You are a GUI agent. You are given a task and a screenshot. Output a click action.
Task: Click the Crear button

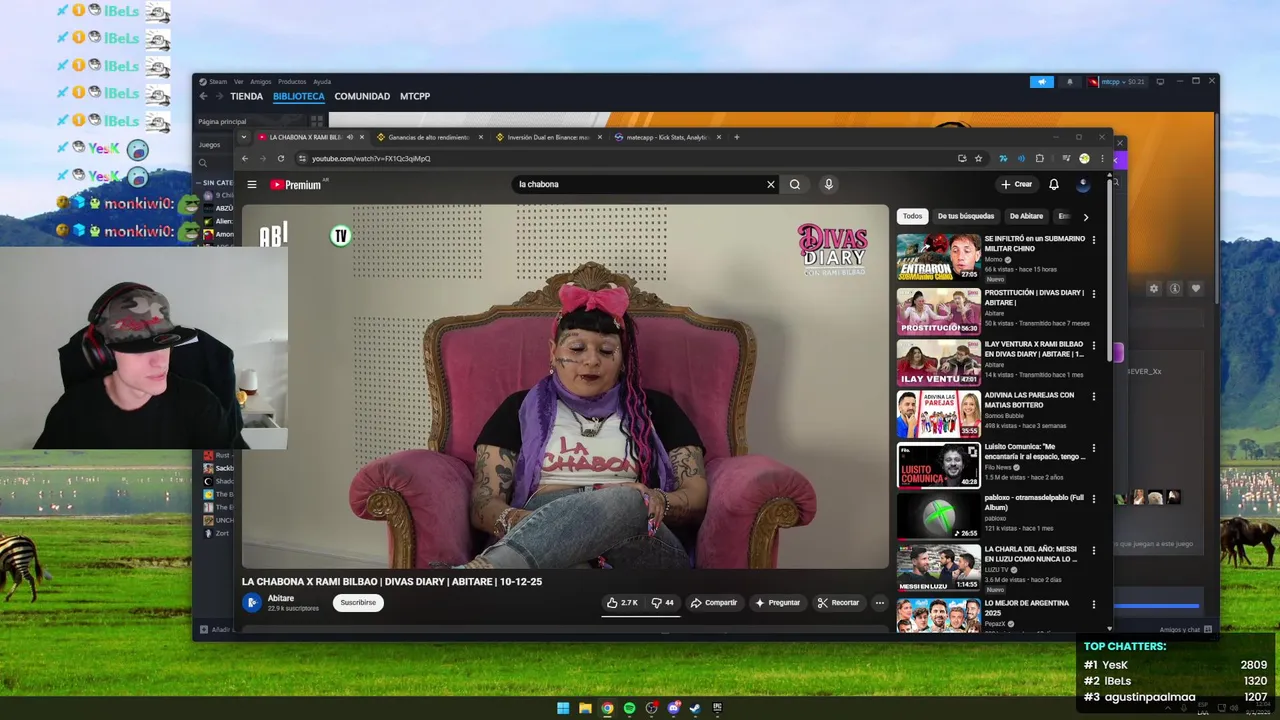1016,184
